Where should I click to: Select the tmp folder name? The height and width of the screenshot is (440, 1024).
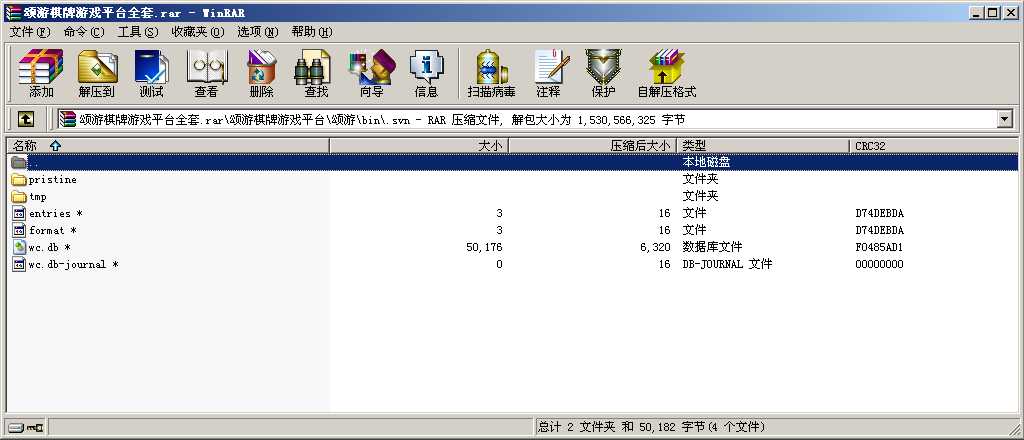click(x=38, y=196)
